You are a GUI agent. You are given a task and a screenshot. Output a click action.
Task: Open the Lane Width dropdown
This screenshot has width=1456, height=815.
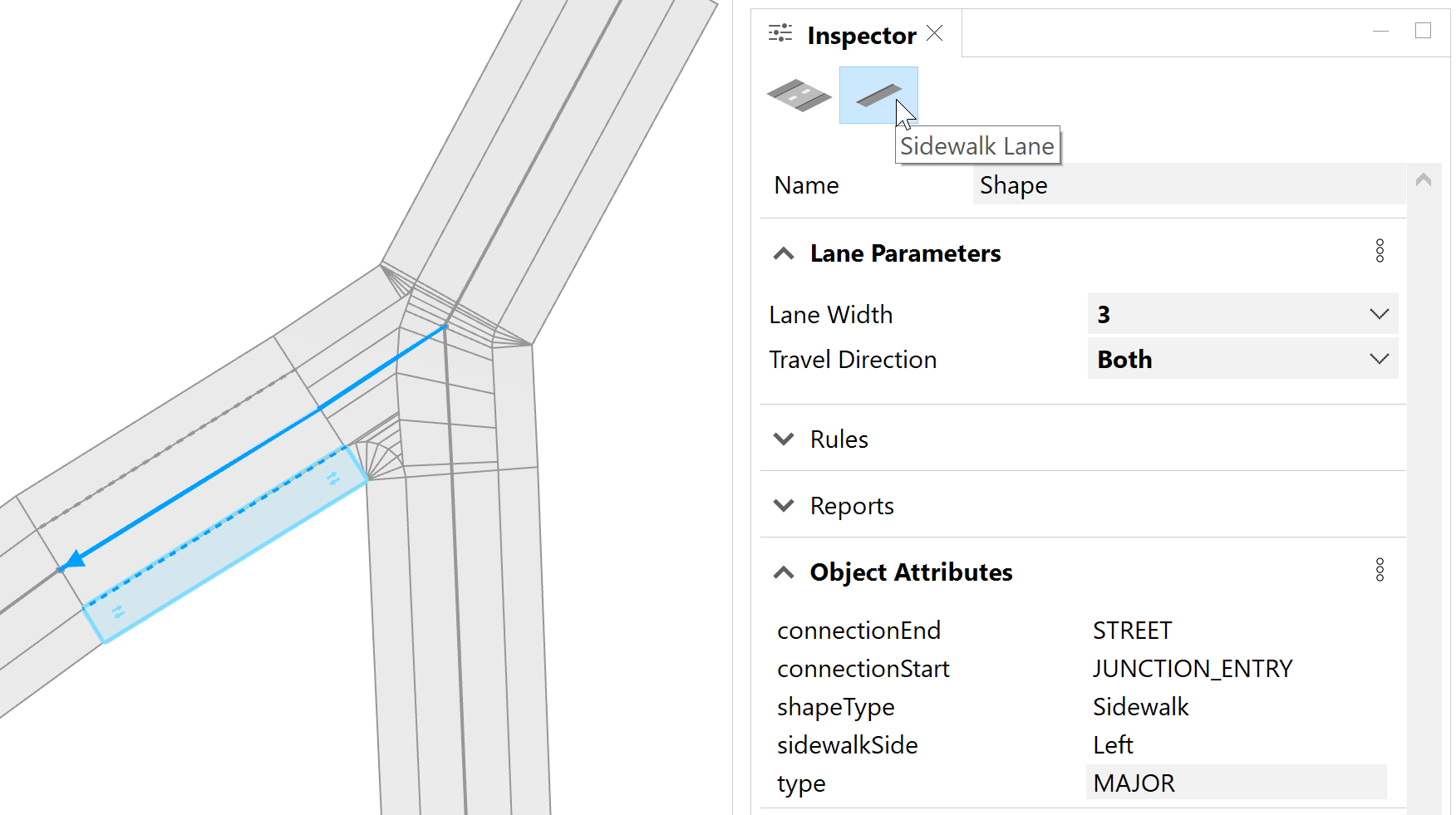pos(1242,314)
